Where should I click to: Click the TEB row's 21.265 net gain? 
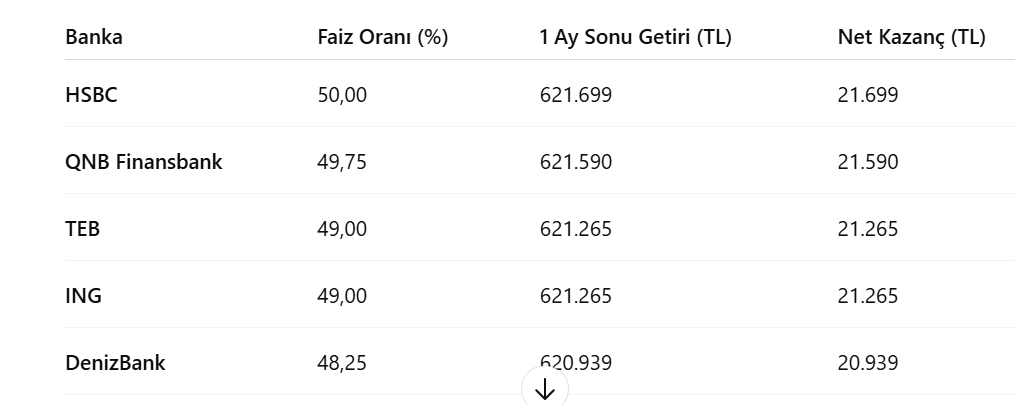pos(868,229)
